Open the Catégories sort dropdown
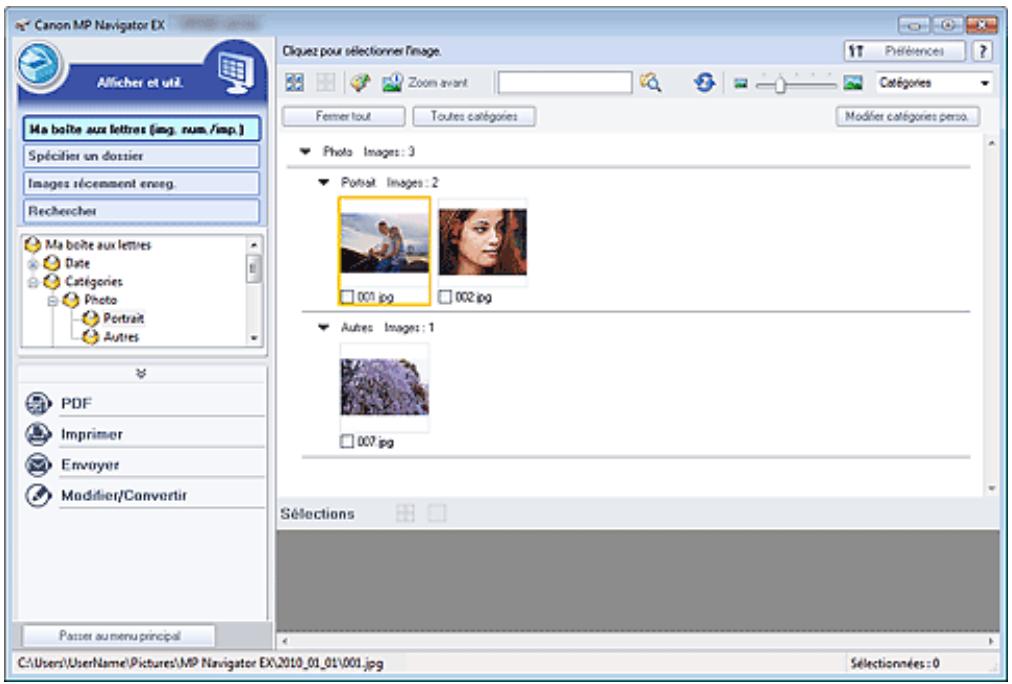The height and width of the screenshot is (684, 1012). coord(934,83)
